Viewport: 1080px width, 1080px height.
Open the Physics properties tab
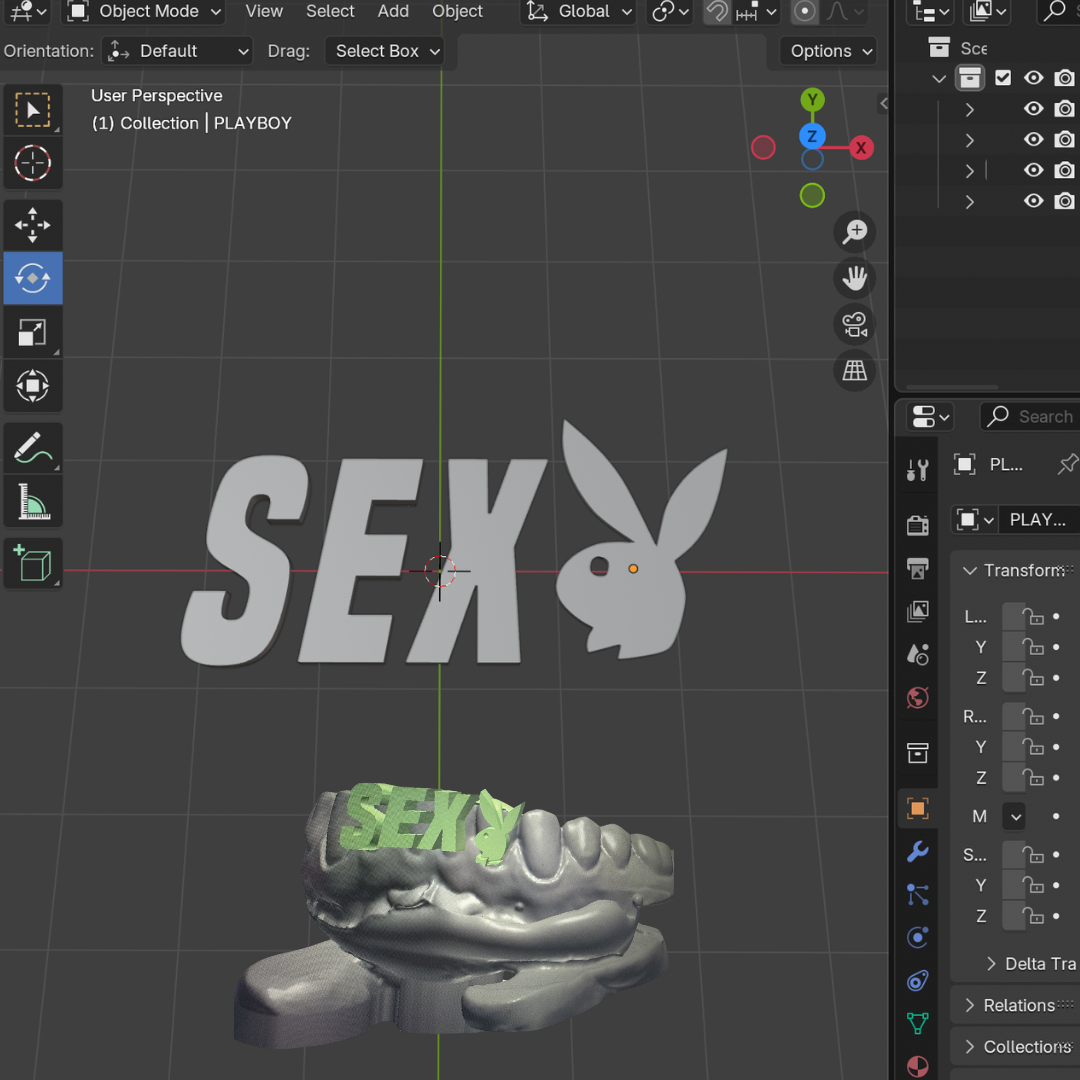pyautogui.click(x=917, y=937)
